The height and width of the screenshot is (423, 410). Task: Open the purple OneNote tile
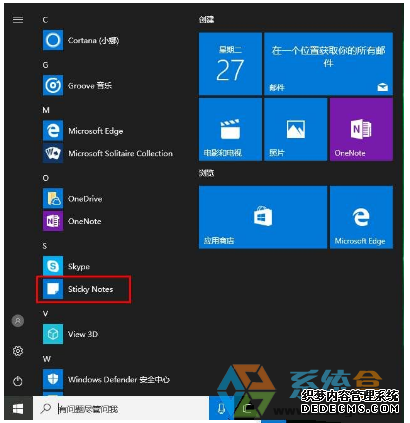pyautogui.click(x=361, y=129)
